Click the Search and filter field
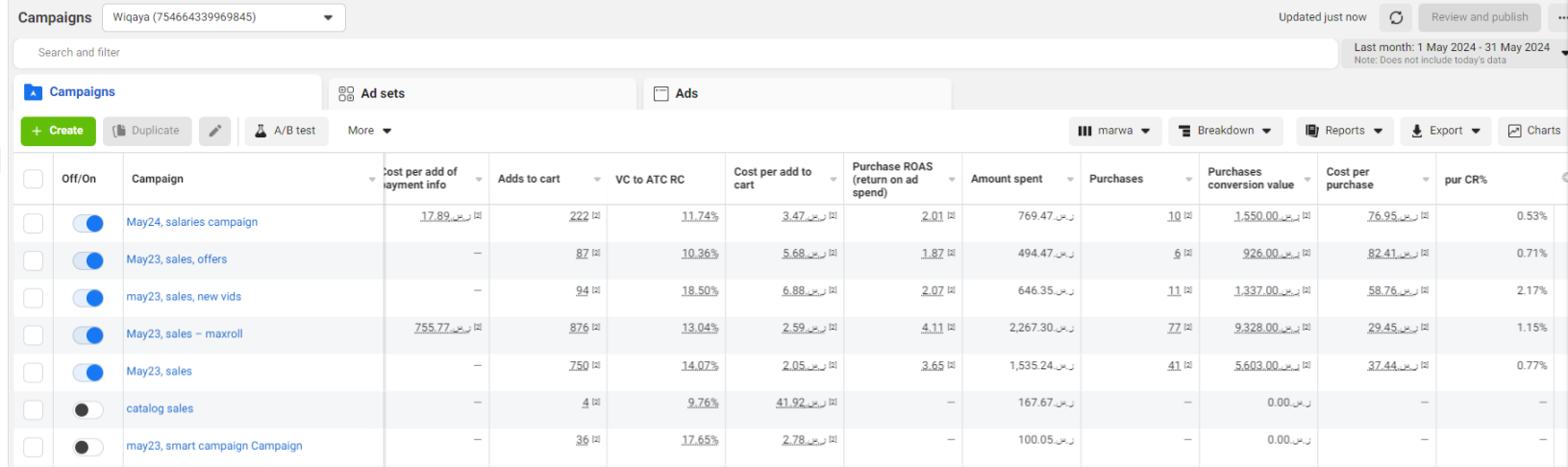This screenshot has height=467, width=1568. tap(673, 53)
